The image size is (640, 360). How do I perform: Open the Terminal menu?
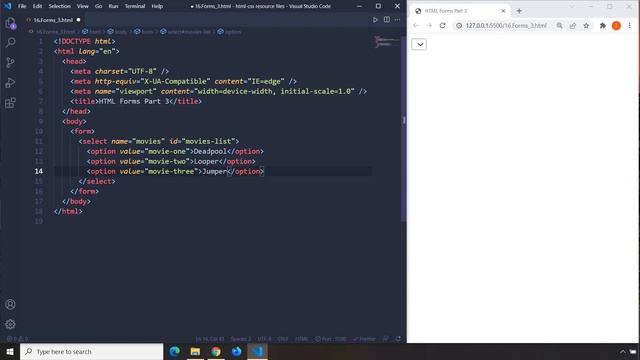[x=135, y=6]
